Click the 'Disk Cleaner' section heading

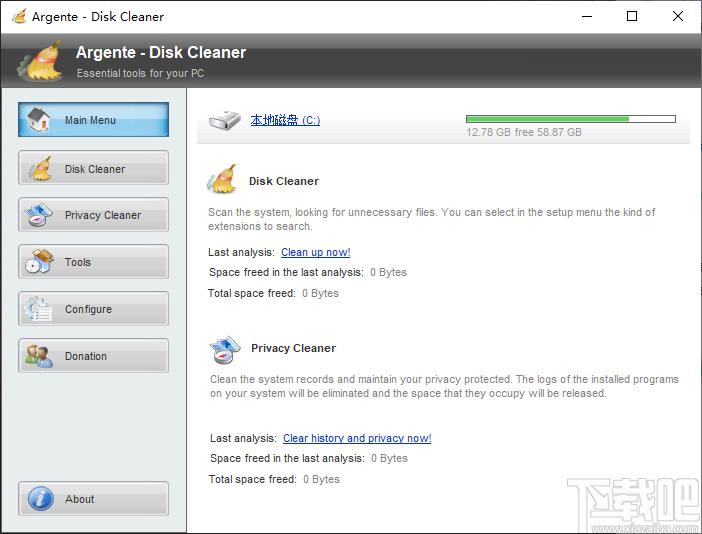[x=284, y=181]
